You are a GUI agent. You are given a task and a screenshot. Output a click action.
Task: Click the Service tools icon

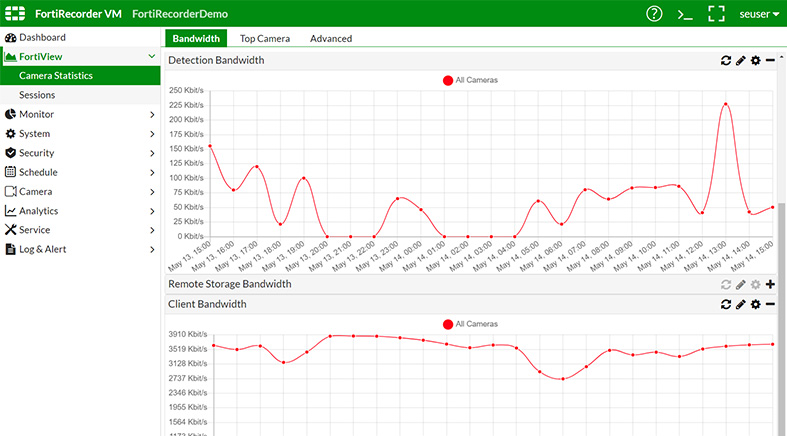(x=10, y=230)
